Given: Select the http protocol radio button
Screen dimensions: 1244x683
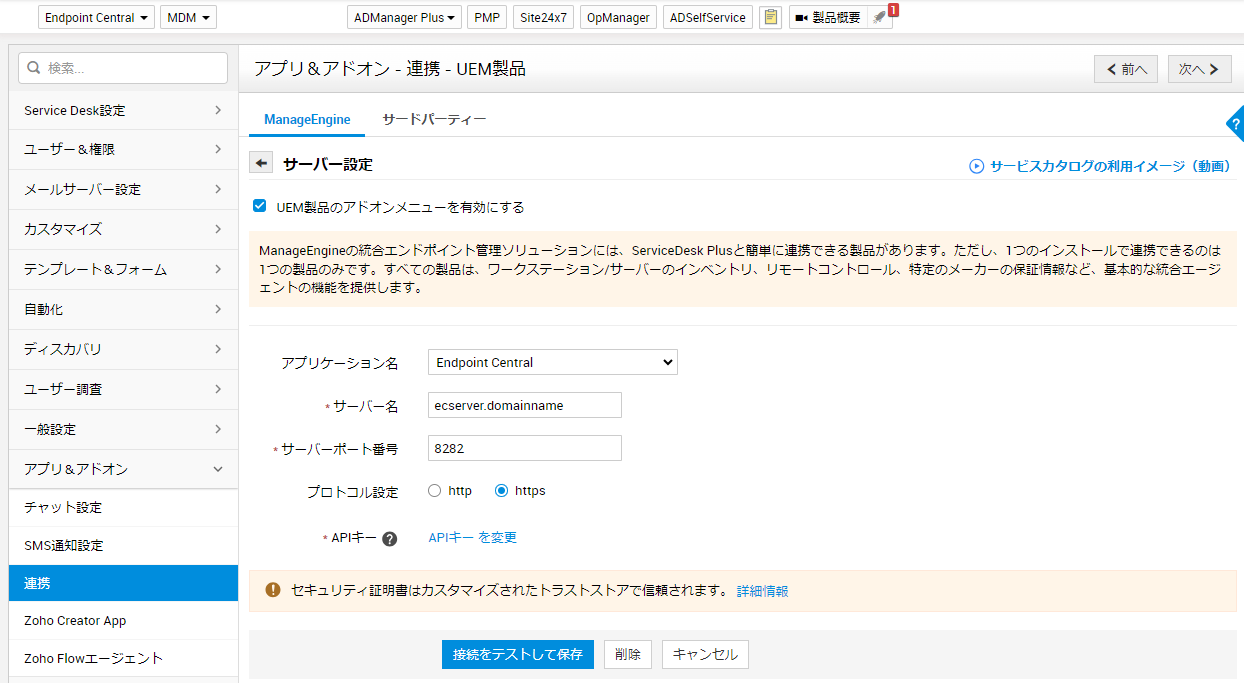Looking at the screenshot, I should 434,491.
